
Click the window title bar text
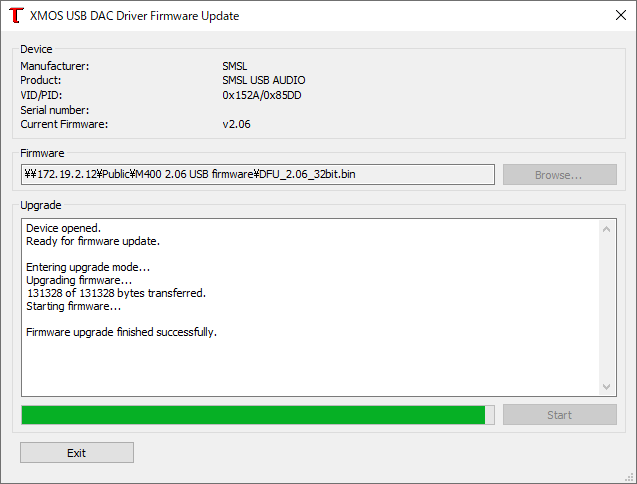[134, 16]
